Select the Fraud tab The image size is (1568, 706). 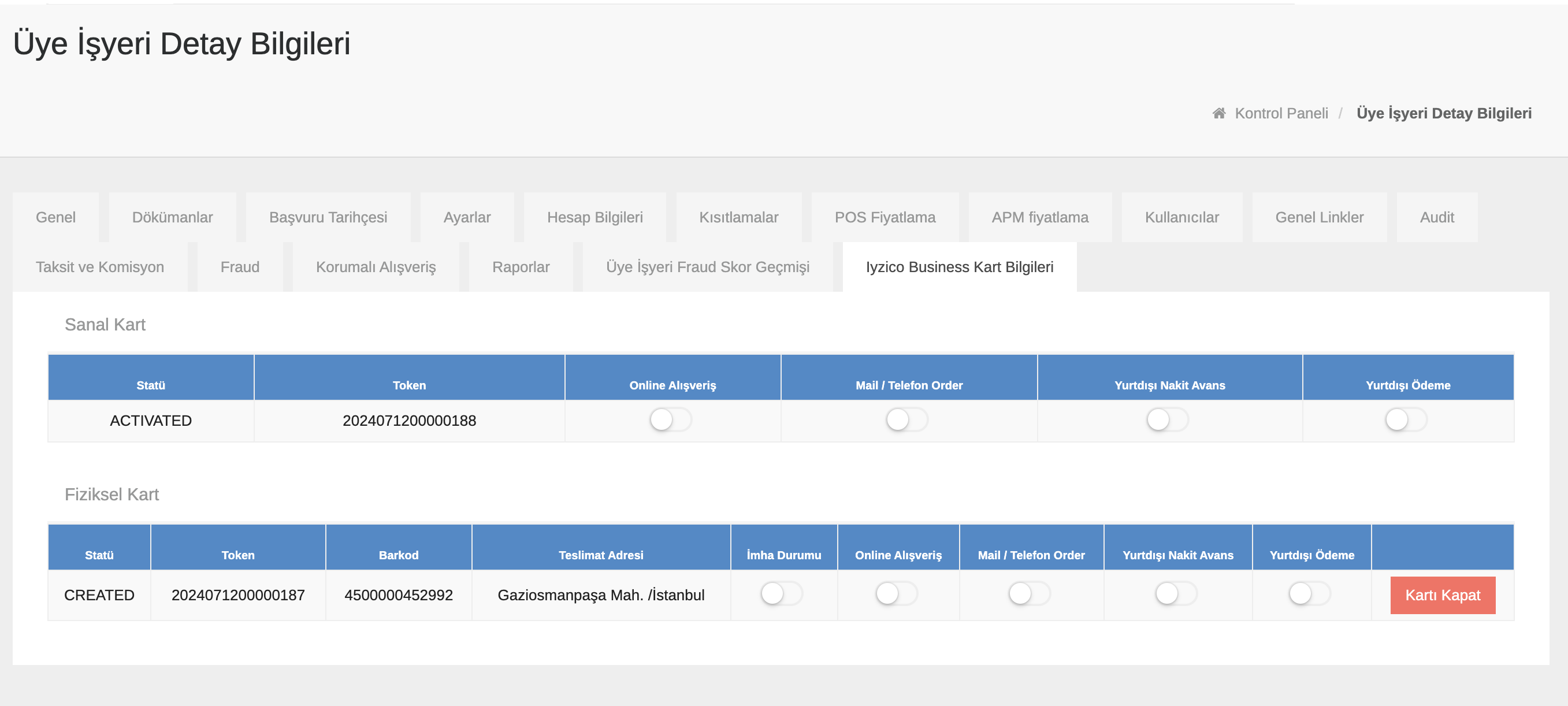(240, 267)
